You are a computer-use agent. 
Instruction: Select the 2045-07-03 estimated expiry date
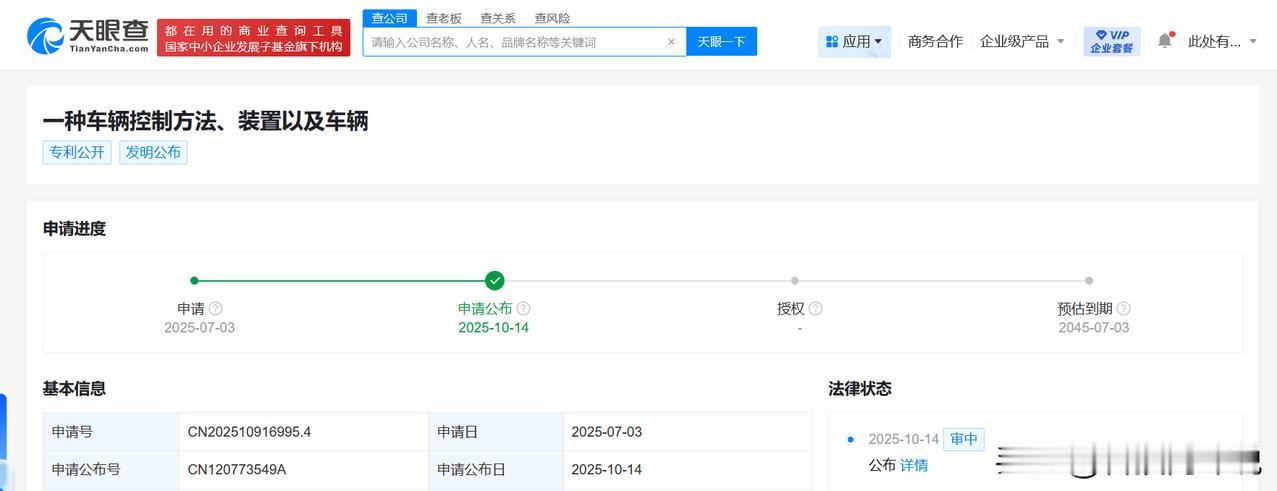pyautogui.click(x=1094, y=328)
